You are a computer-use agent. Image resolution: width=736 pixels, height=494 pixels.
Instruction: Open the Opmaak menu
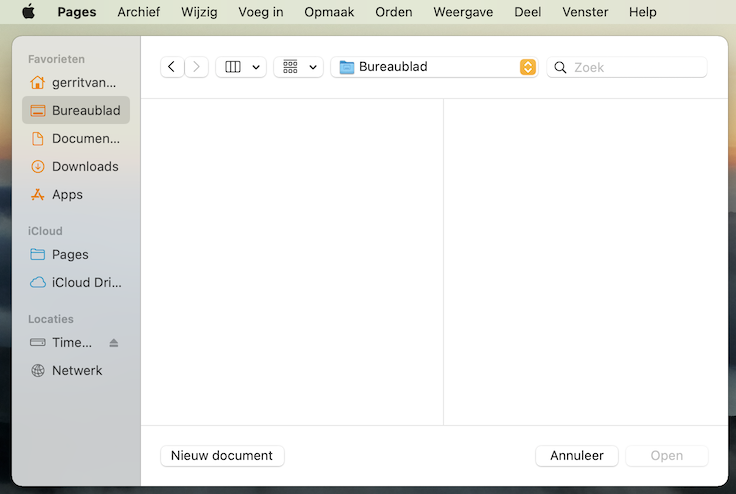click(329, 12)
